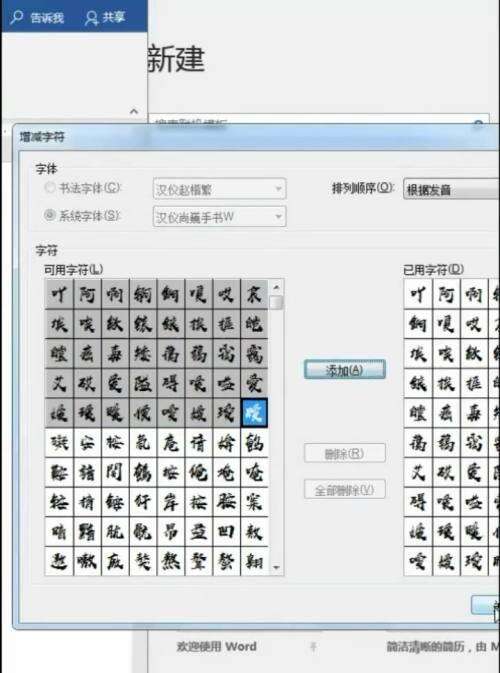
Task: Select 碍 in the available characters list
Action: click(171, 383)
